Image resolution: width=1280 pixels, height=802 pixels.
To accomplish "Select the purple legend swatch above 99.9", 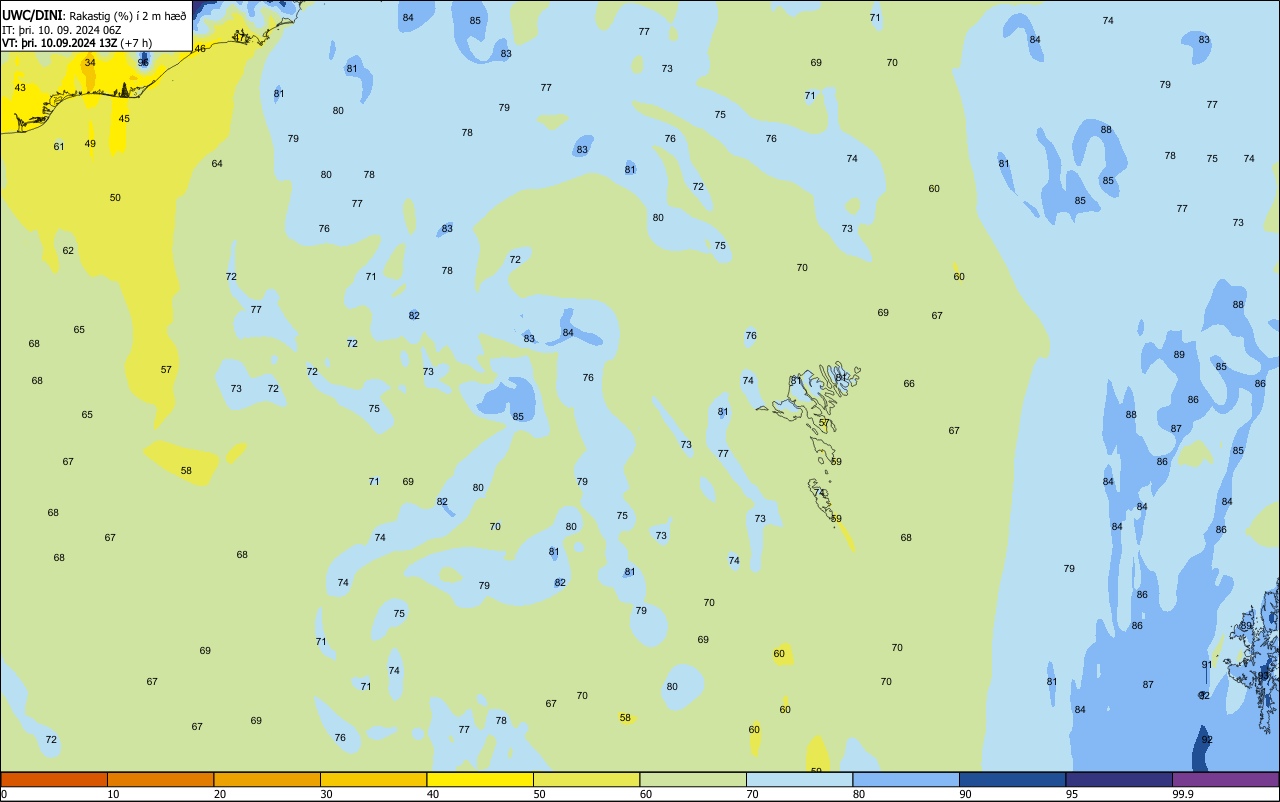I will tap(1225, 779).
